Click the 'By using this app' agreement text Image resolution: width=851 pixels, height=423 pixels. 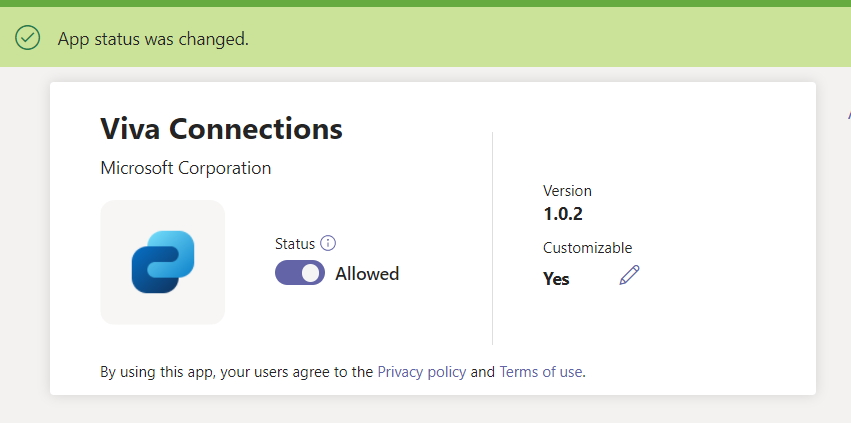[237, 372]
